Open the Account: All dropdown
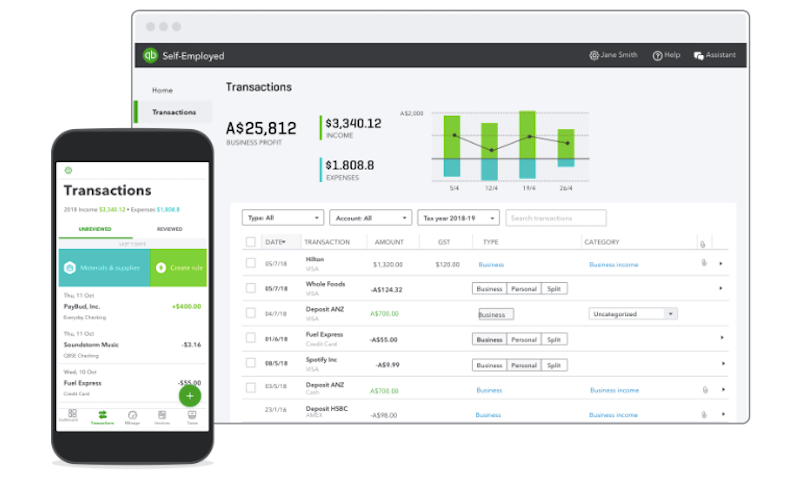The image size is (800, 486). coord(370,218)
